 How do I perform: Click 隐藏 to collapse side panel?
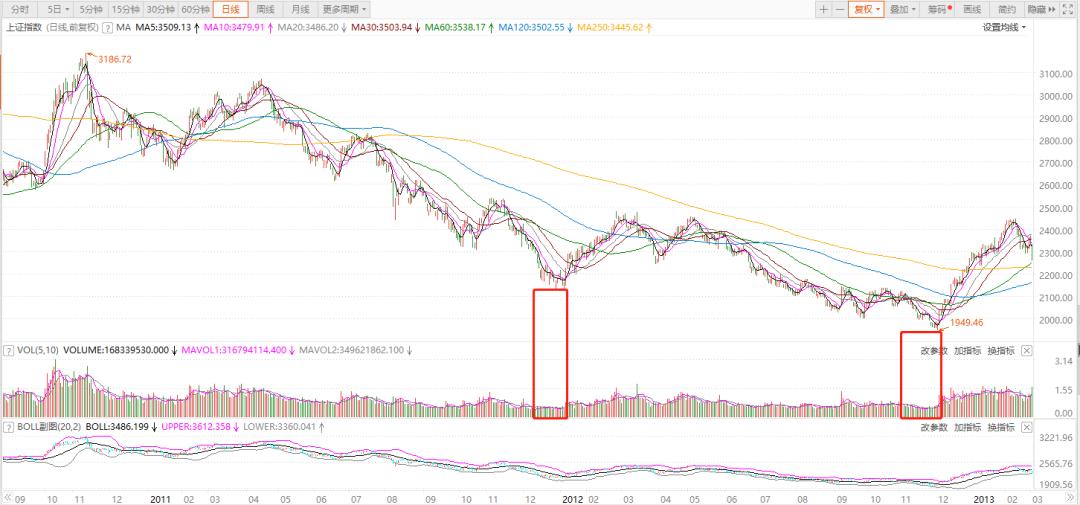[x=1041, y=10]
